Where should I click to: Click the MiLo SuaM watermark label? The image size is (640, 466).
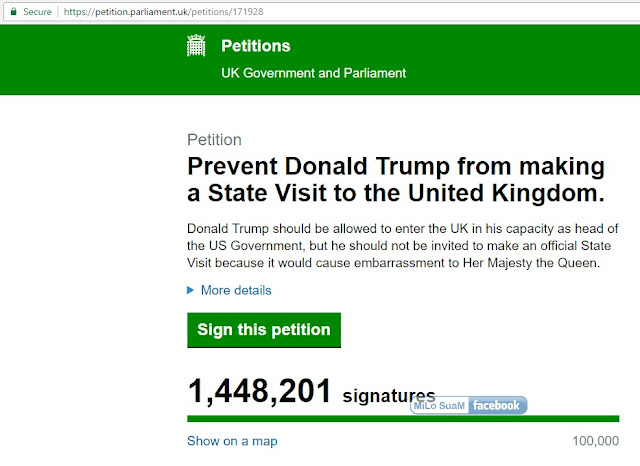pos(439,406)
